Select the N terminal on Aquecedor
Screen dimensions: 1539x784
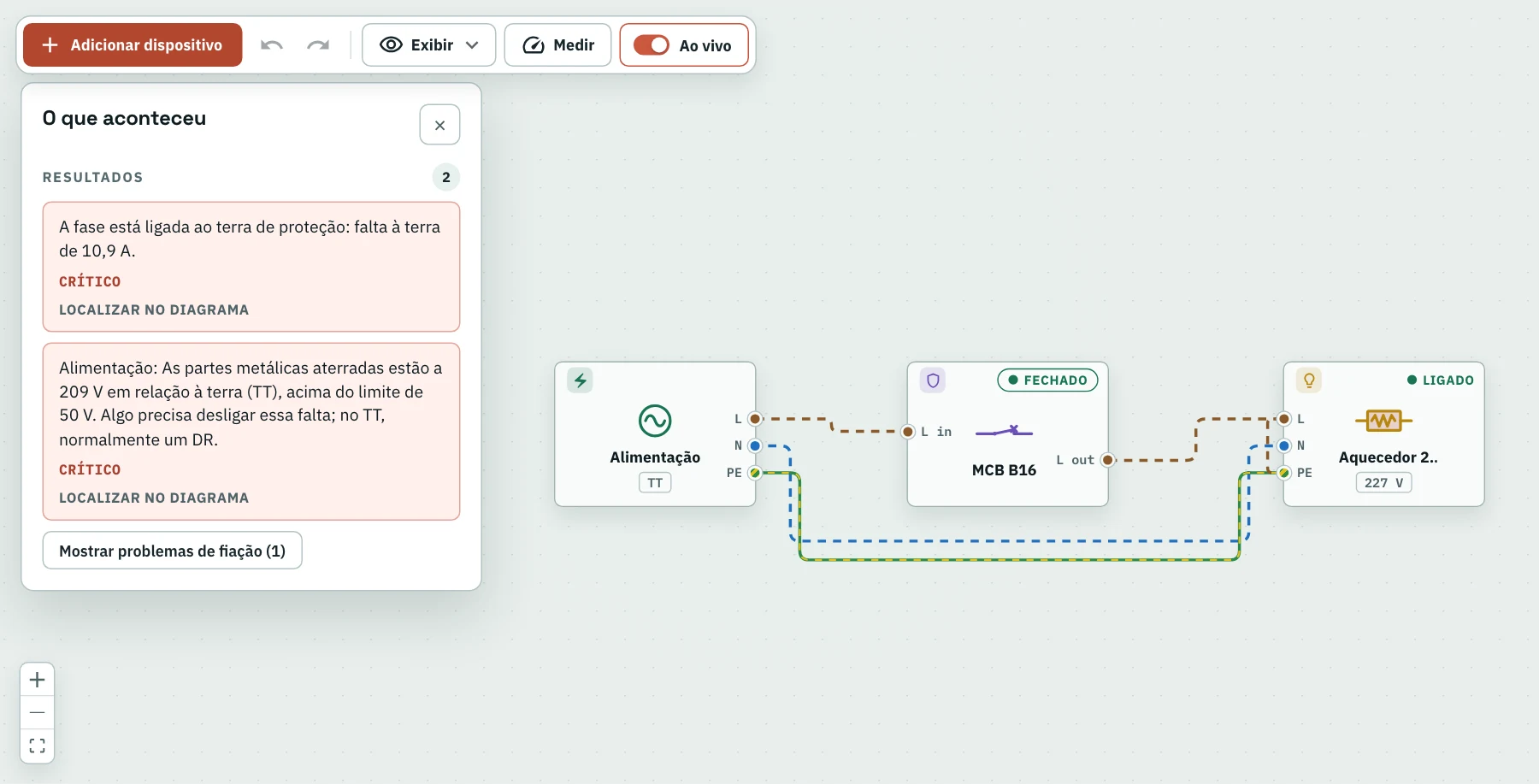point(1284,445)
